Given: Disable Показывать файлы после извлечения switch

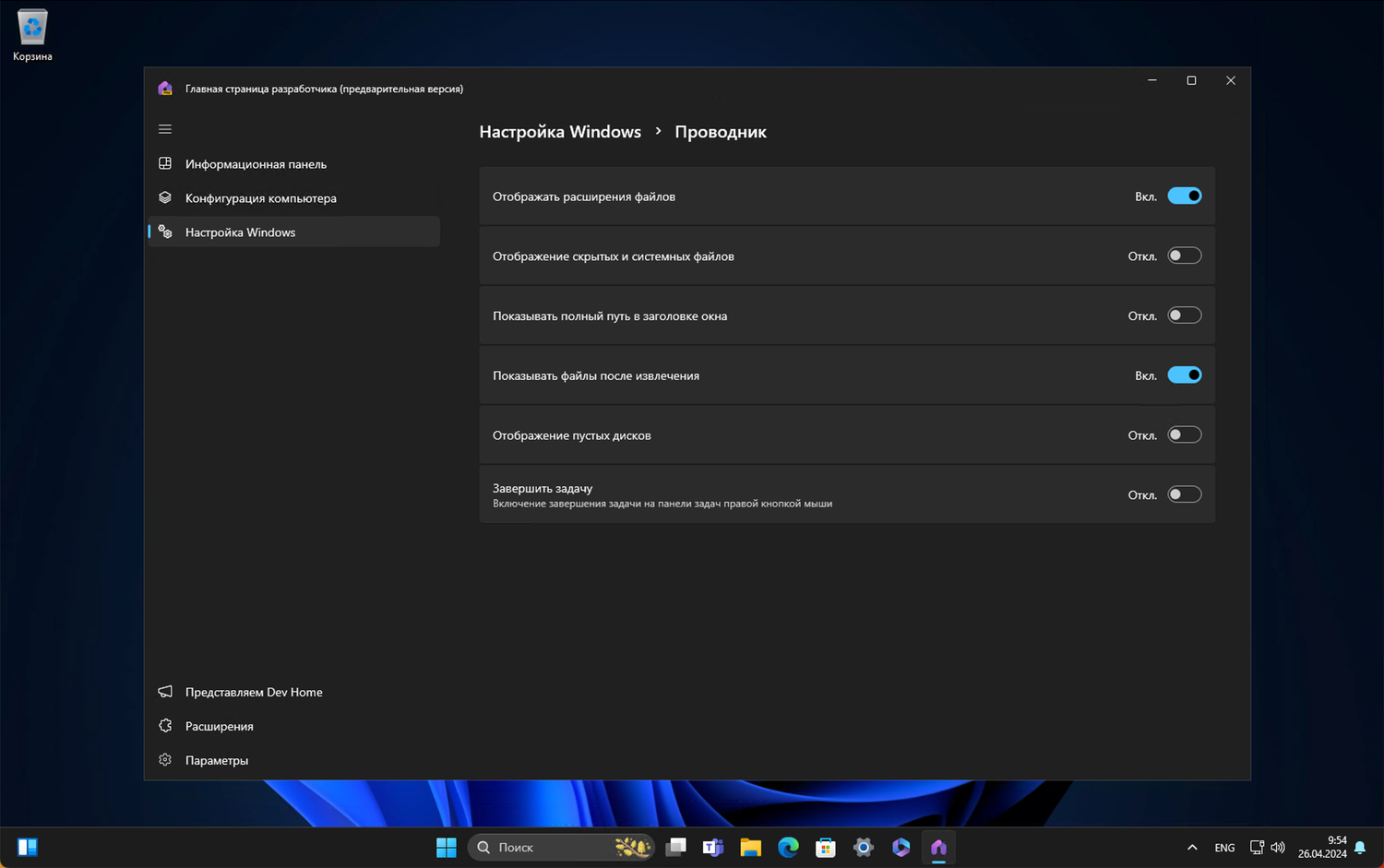Looking at the screenshot, I should 1185,375.
